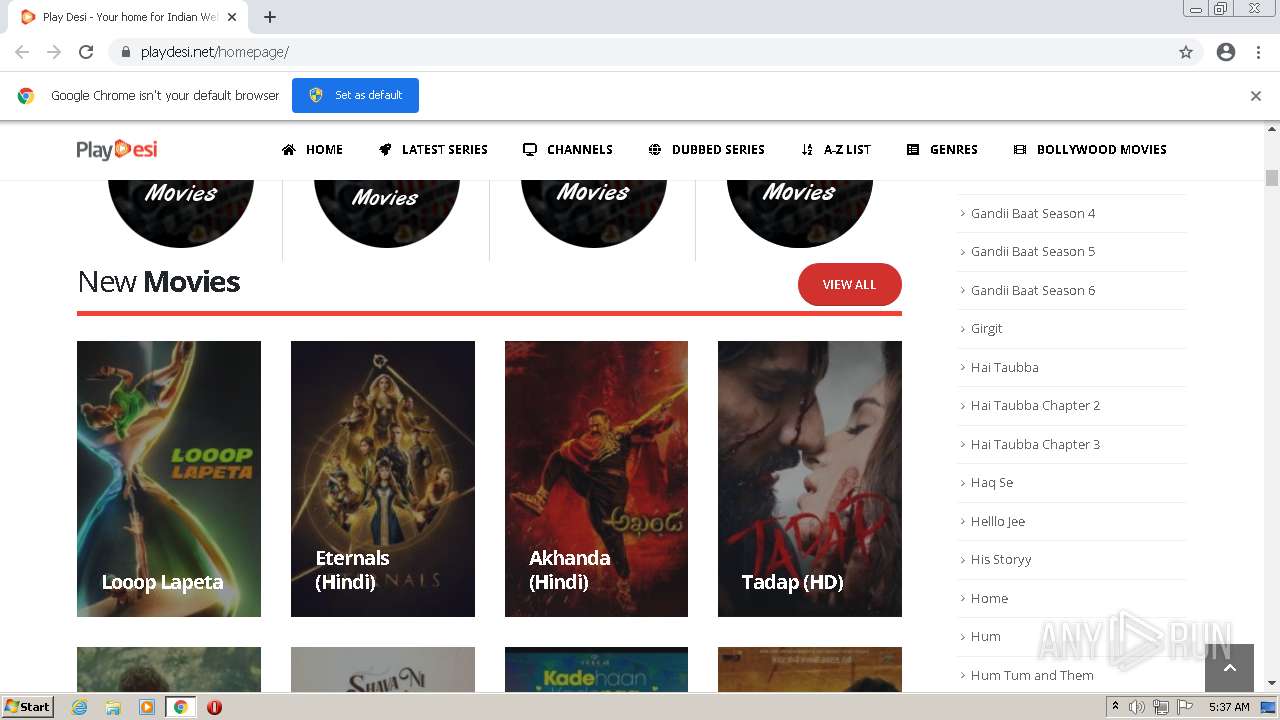Open His Storyy link
The width and height of the screenshot is (1280, 720).
tap(1001, 559)
